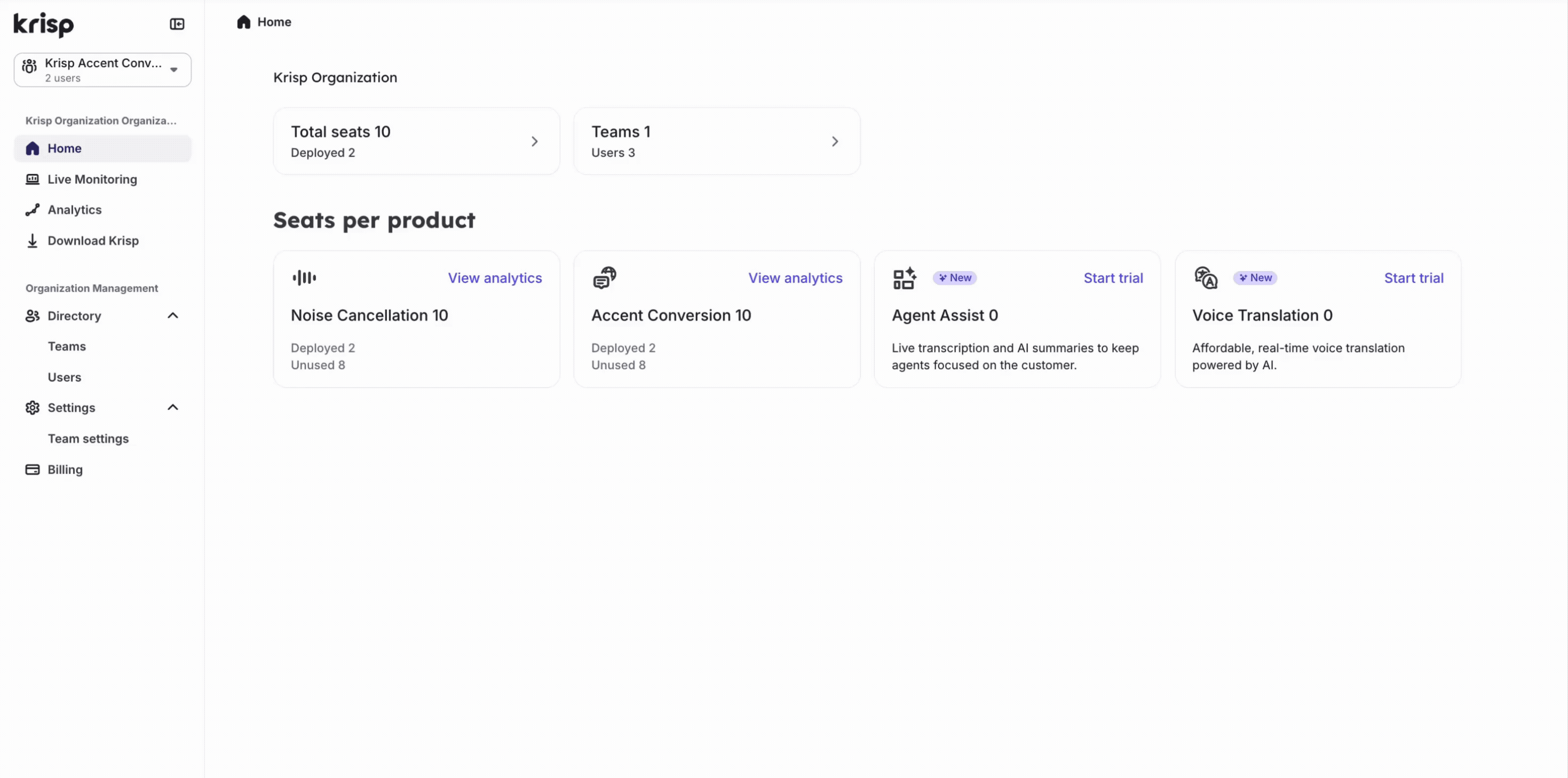Viewport: 1568px width, 778px height.
Task: Collapse sidebar using panel toggle icon
Action: 177,25
